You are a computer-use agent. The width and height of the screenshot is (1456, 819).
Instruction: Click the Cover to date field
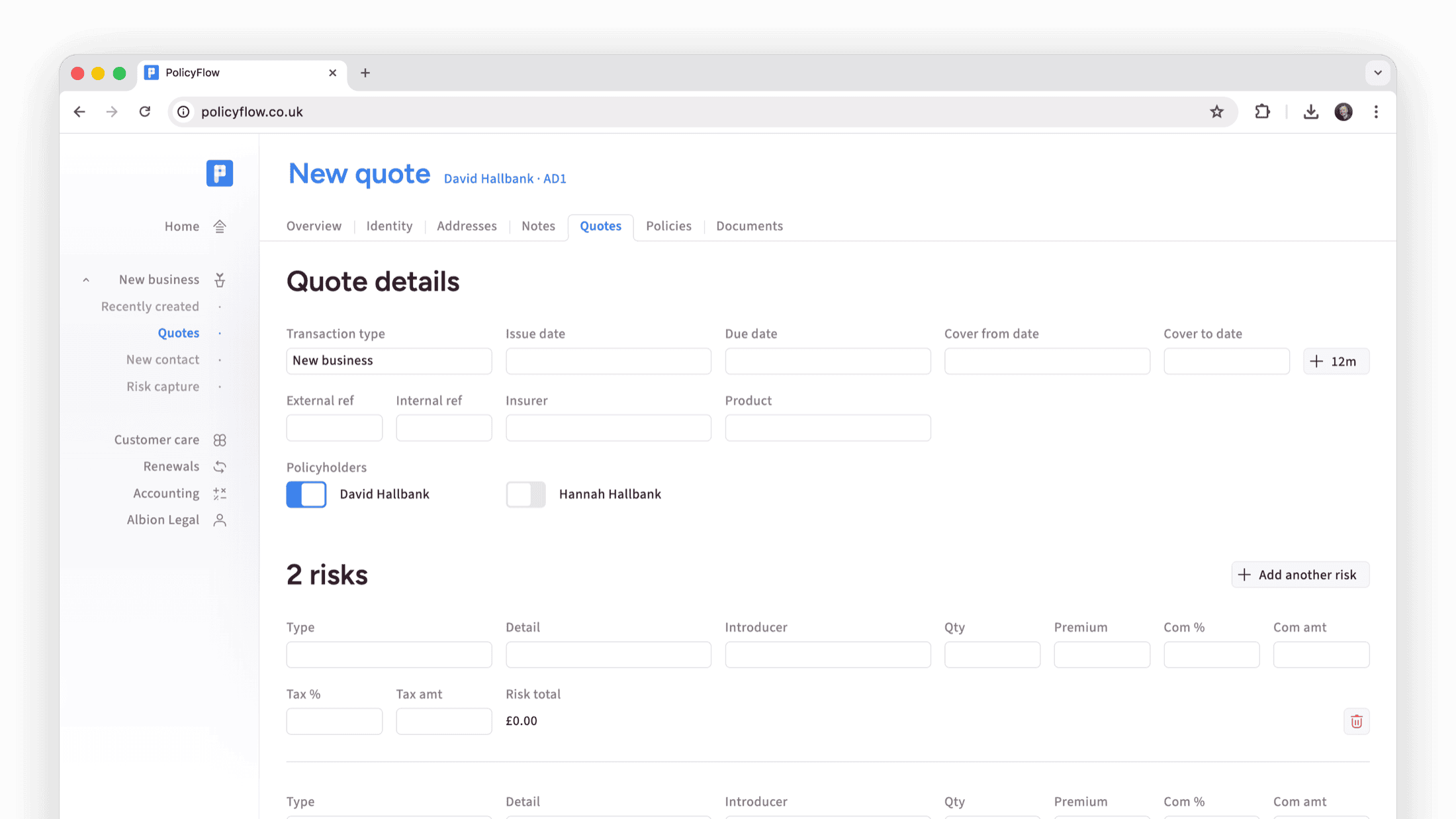(x=1226, y=361)
